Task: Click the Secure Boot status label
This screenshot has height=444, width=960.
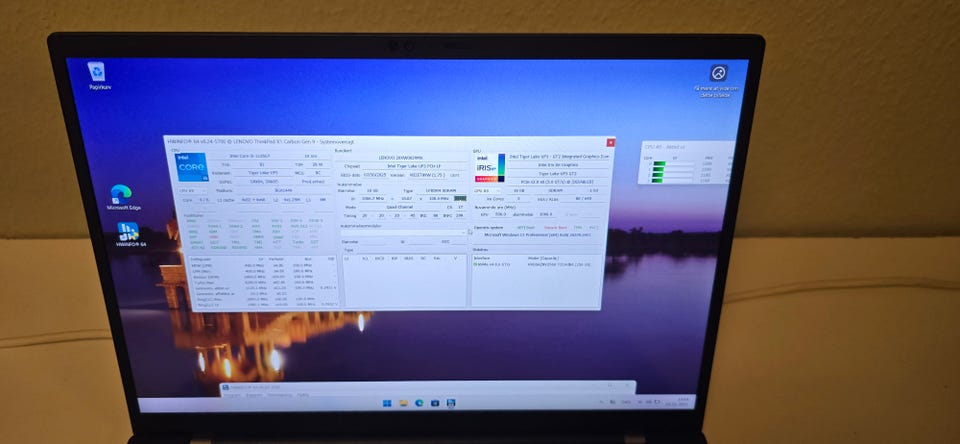Action: point(554,227)
